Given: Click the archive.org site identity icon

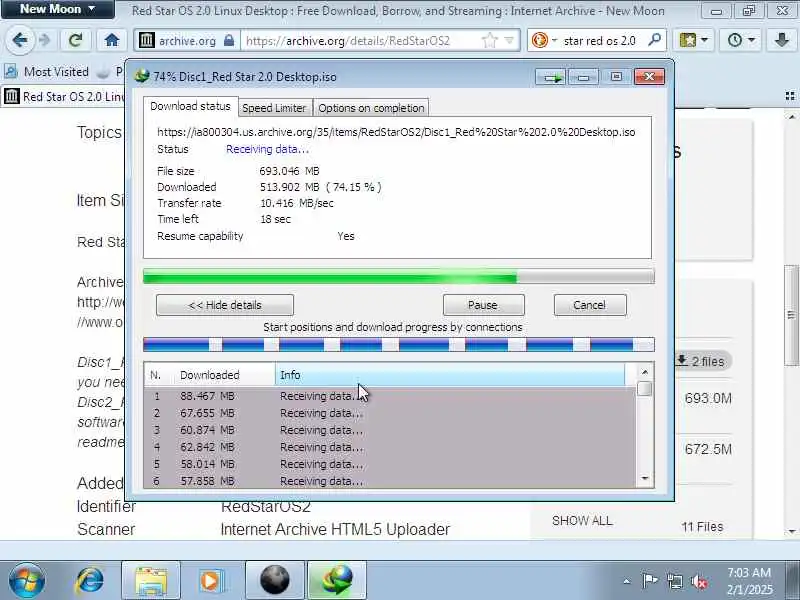Looking at the screenshot, I should click(147, 40).
